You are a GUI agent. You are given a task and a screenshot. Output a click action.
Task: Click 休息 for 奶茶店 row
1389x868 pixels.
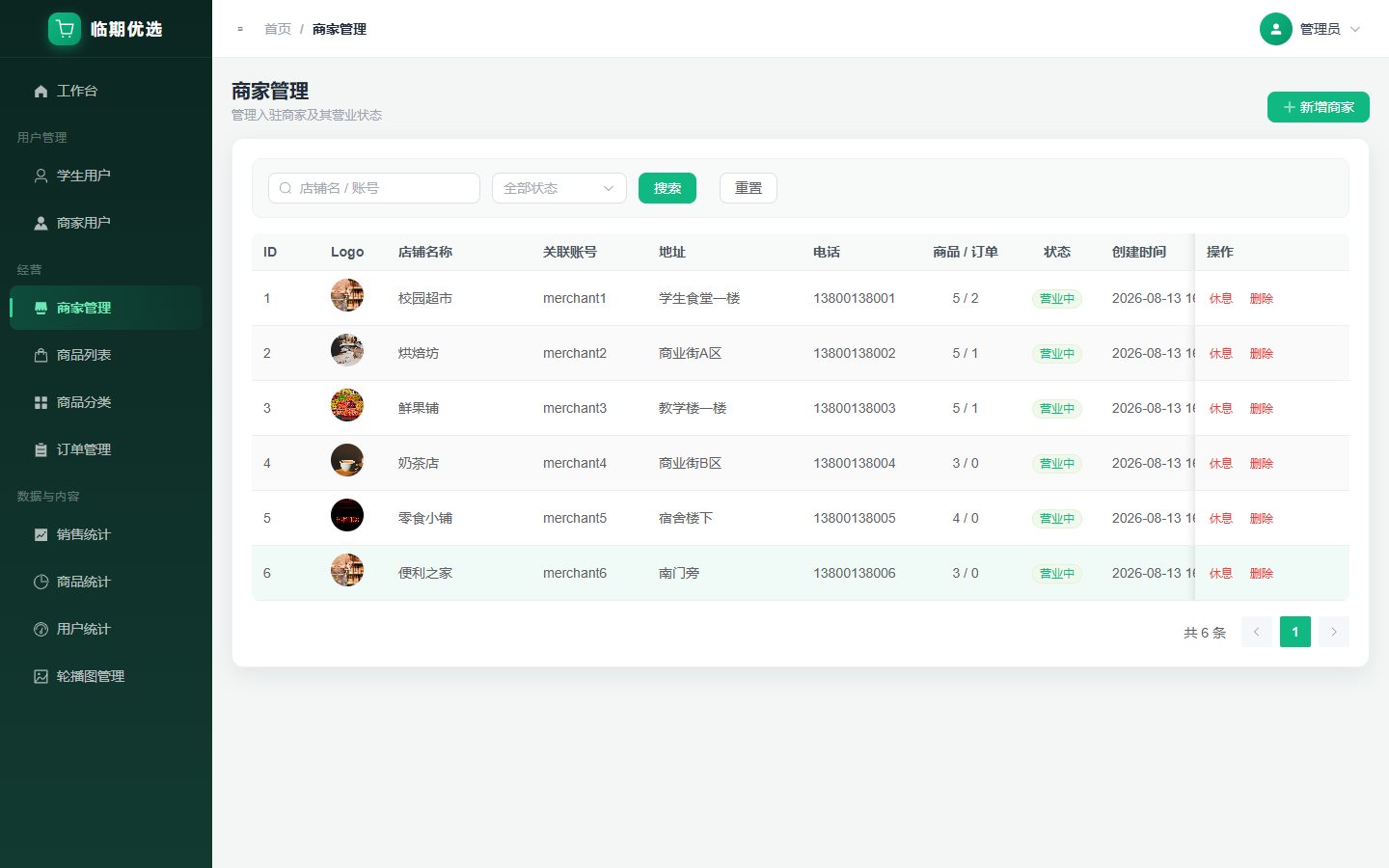pyautogui.click(x=1221, y=463)
